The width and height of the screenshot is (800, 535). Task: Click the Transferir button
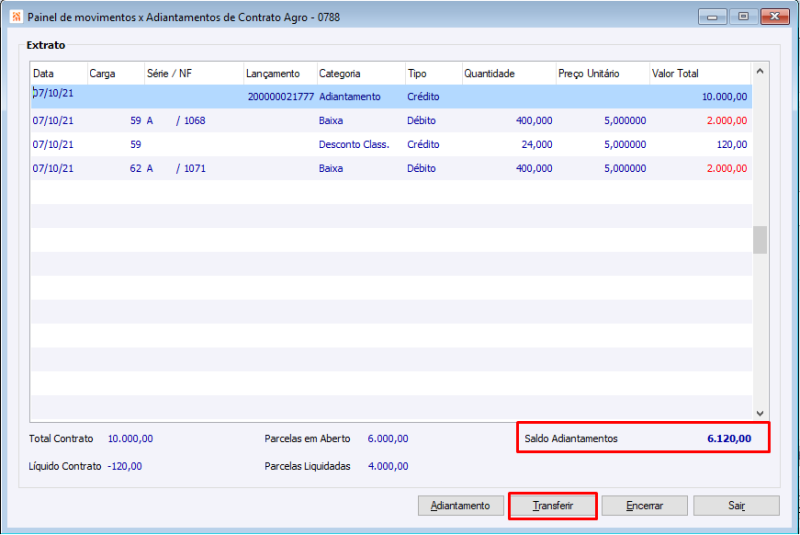tap(553, 506)
